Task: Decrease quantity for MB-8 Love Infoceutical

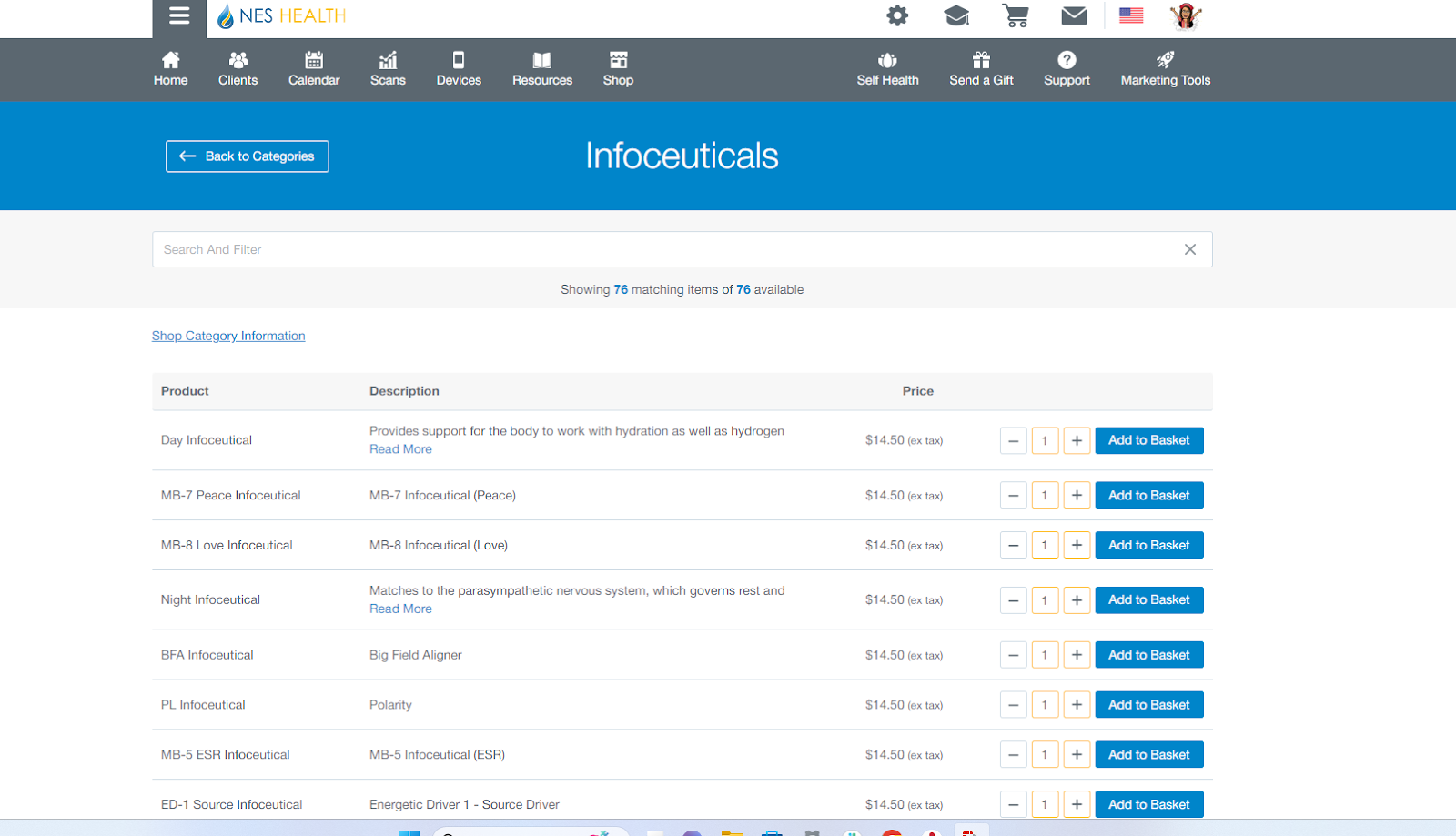Action: [x=1014, y=546]
